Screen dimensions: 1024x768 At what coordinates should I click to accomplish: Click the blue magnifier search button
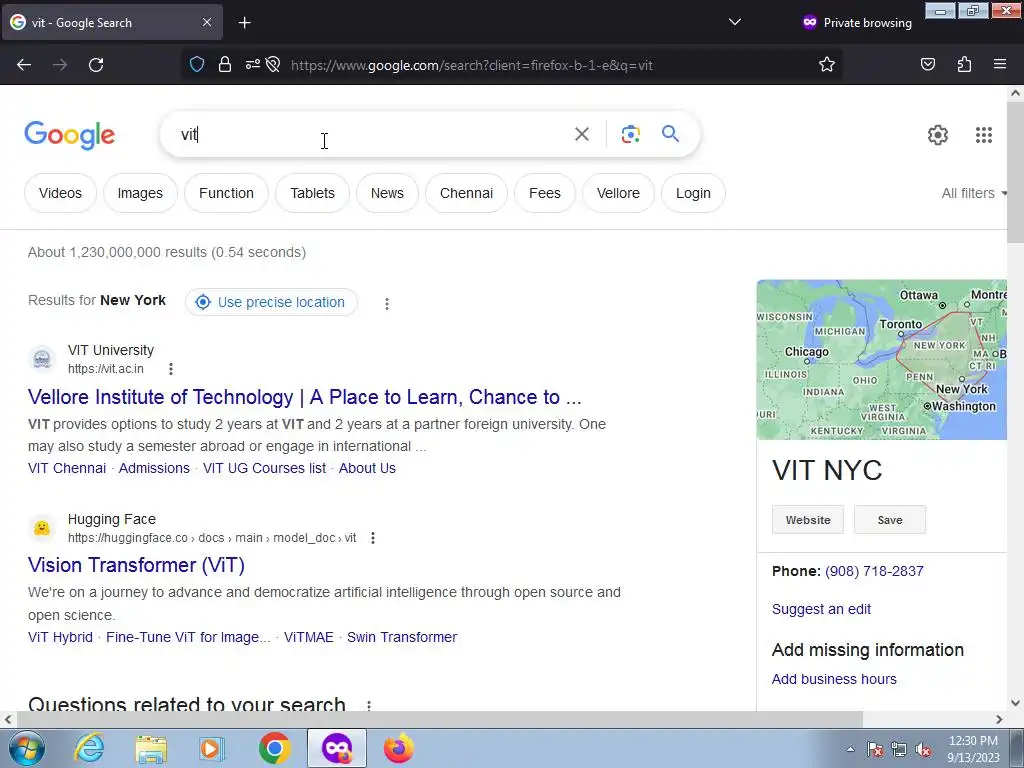click(x=670, y=134)
